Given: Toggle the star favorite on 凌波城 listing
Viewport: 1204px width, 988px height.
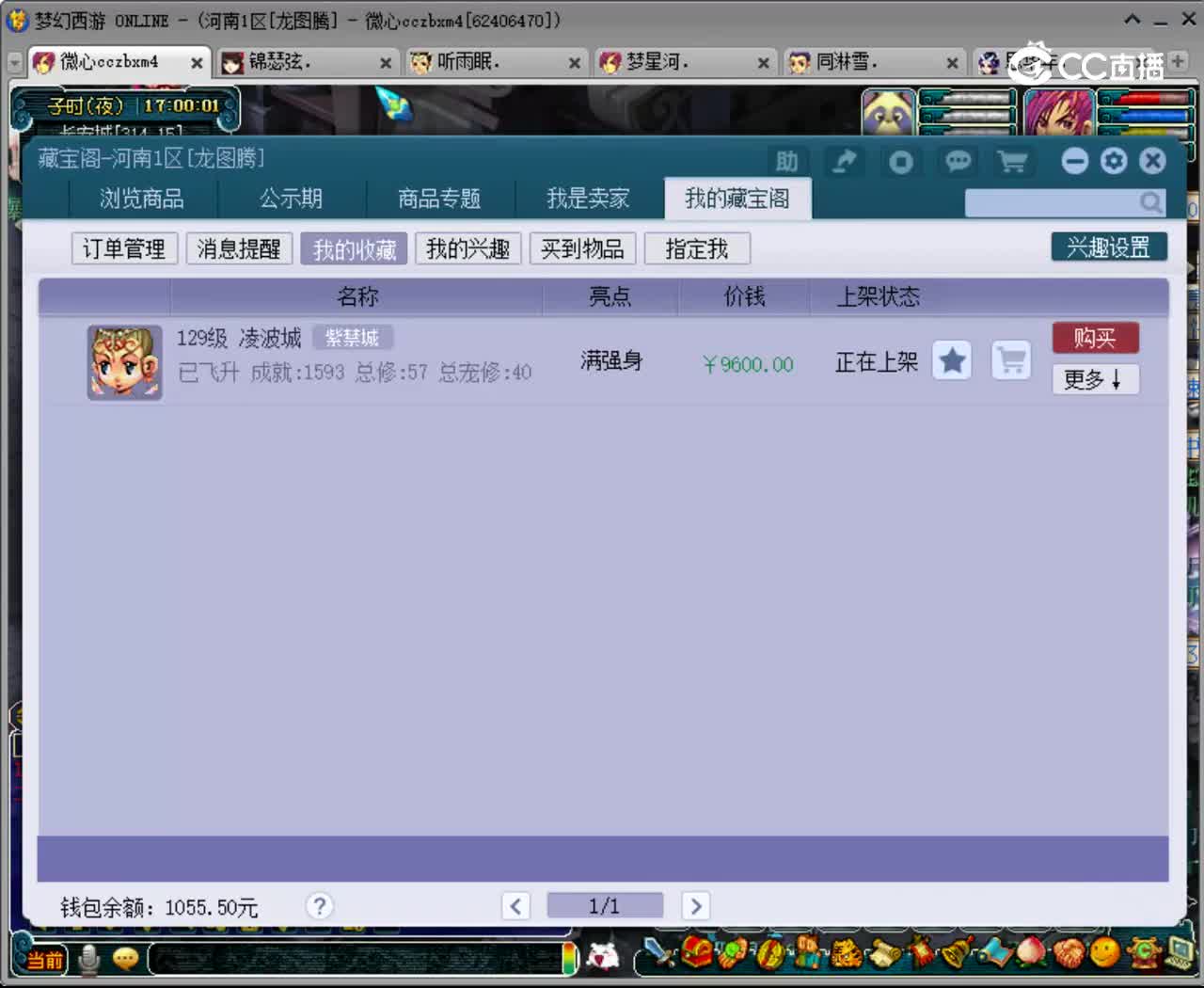Looking at the screenshot, I should pos(952,360).
